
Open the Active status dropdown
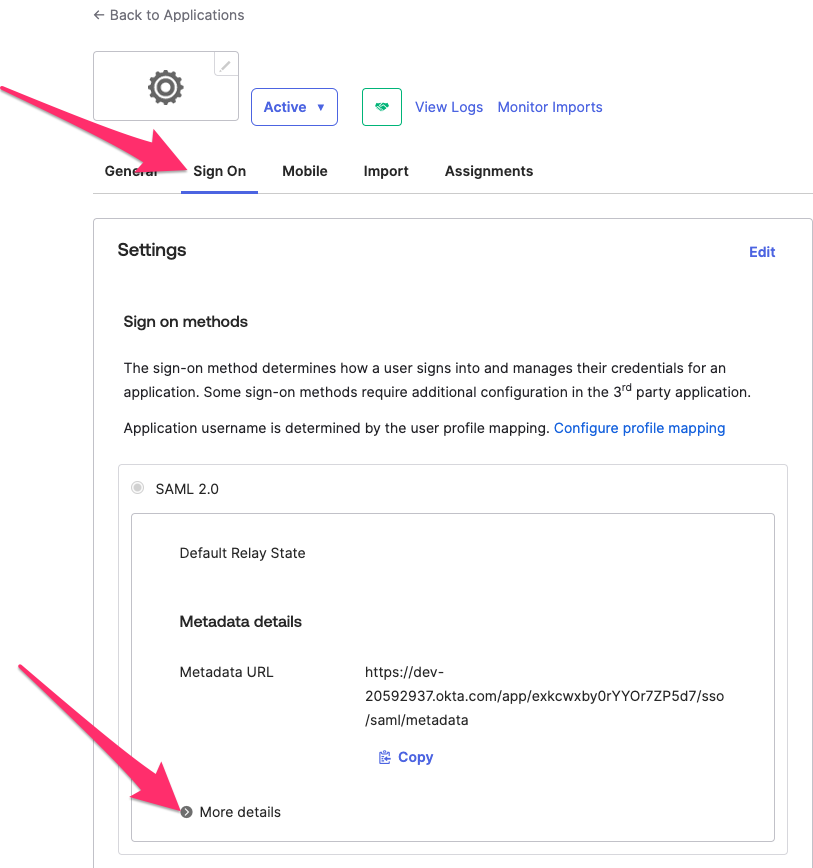click(294, 107)
